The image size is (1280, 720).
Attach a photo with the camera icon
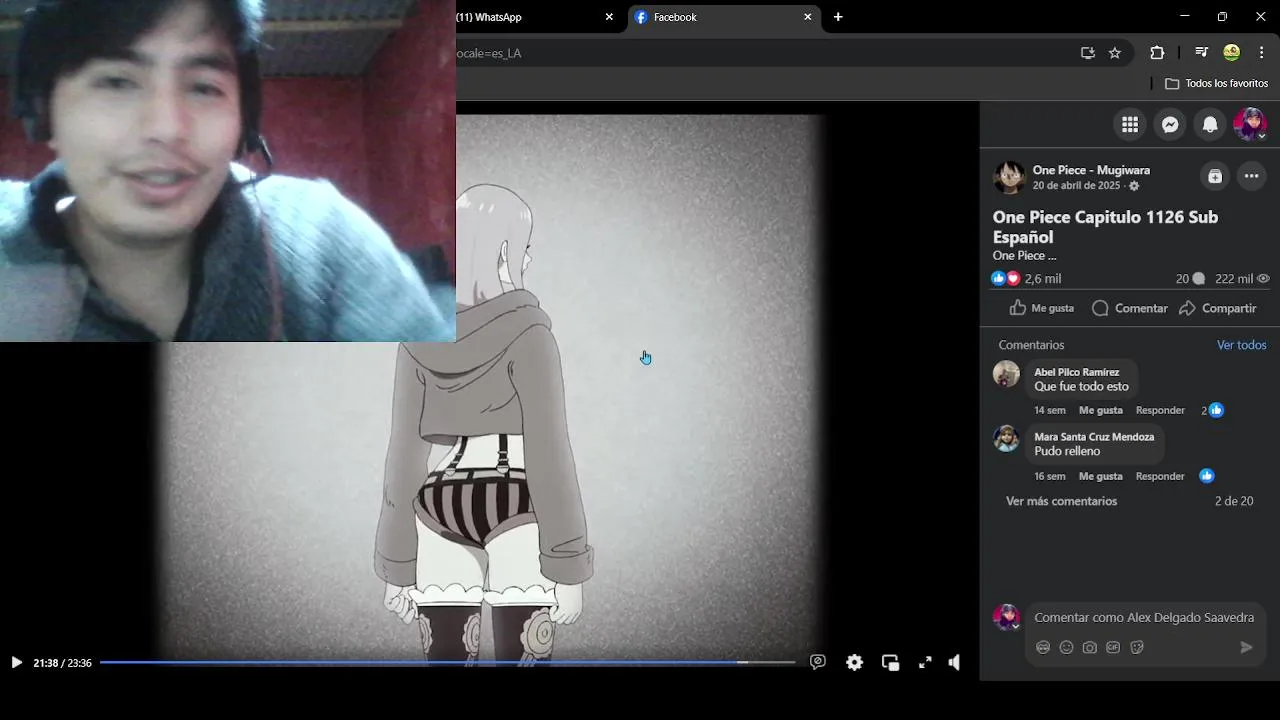[1090, 647]
